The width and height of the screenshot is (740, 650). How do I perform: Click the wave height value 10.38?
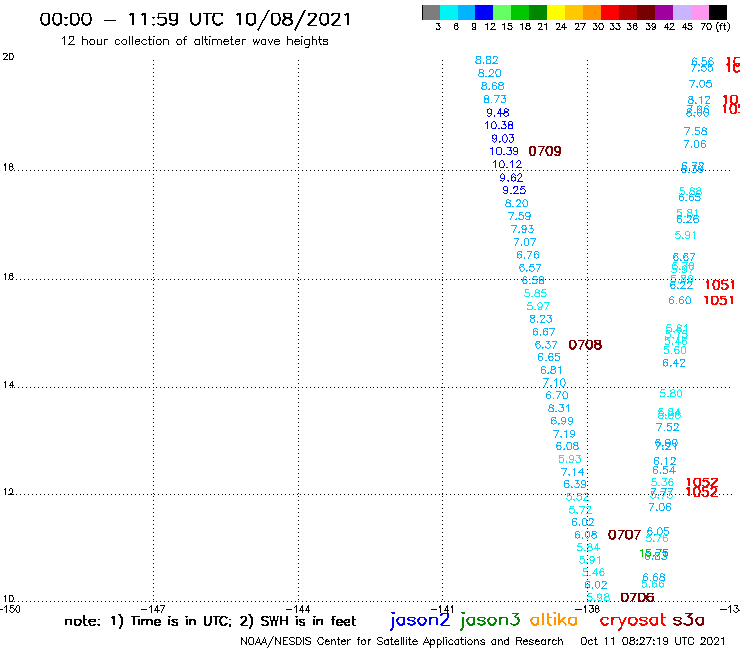click(x=499, y=125)
